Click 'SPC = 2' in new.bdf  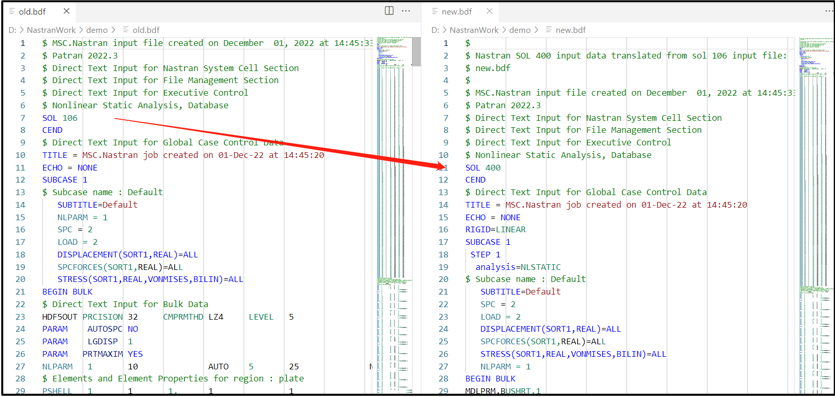click(498, 304)
